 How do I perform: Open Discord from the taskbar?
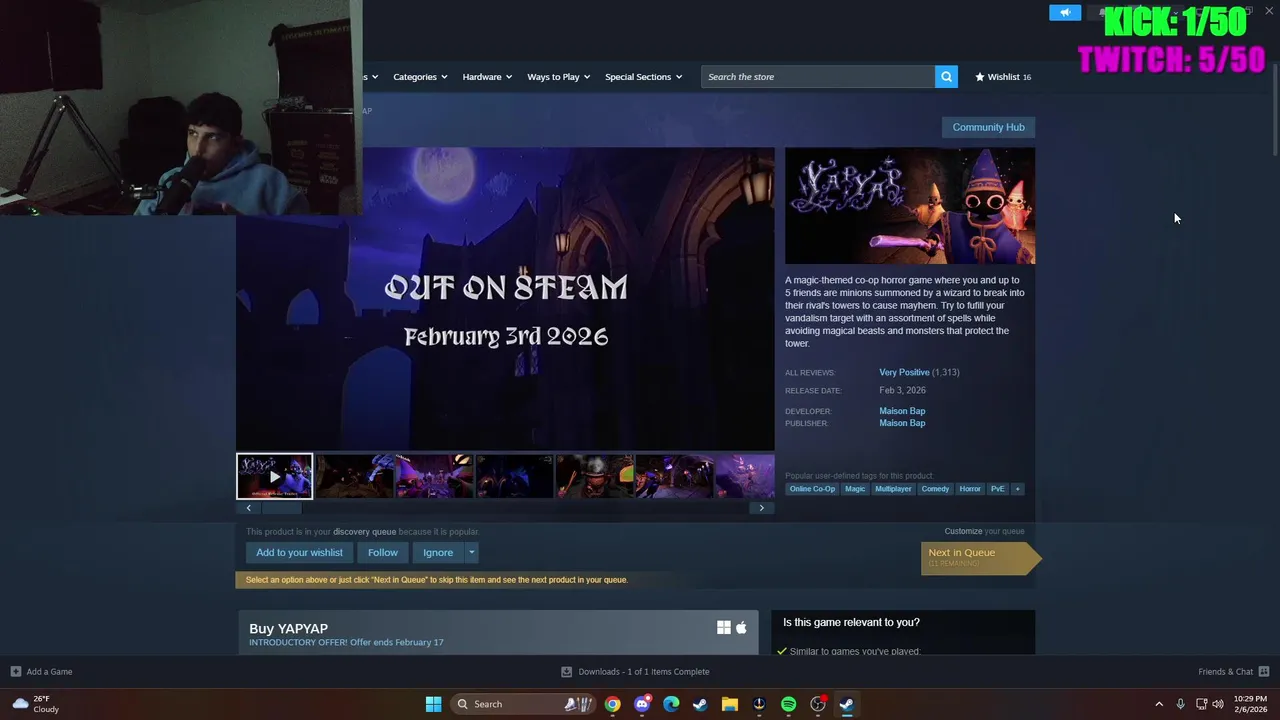[x=642, y=704]
